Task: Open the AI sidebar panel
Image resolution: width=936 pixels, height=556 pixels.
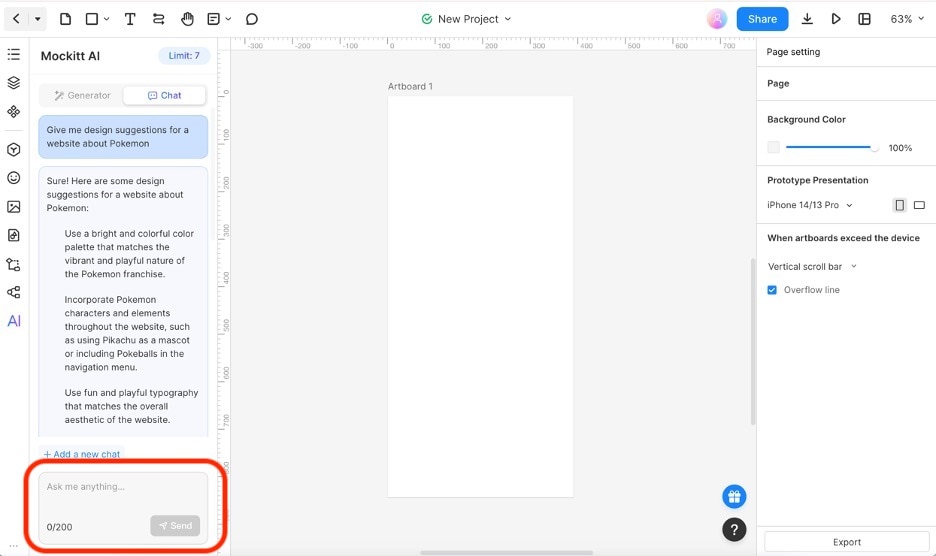Action: (x=14, y=321)
